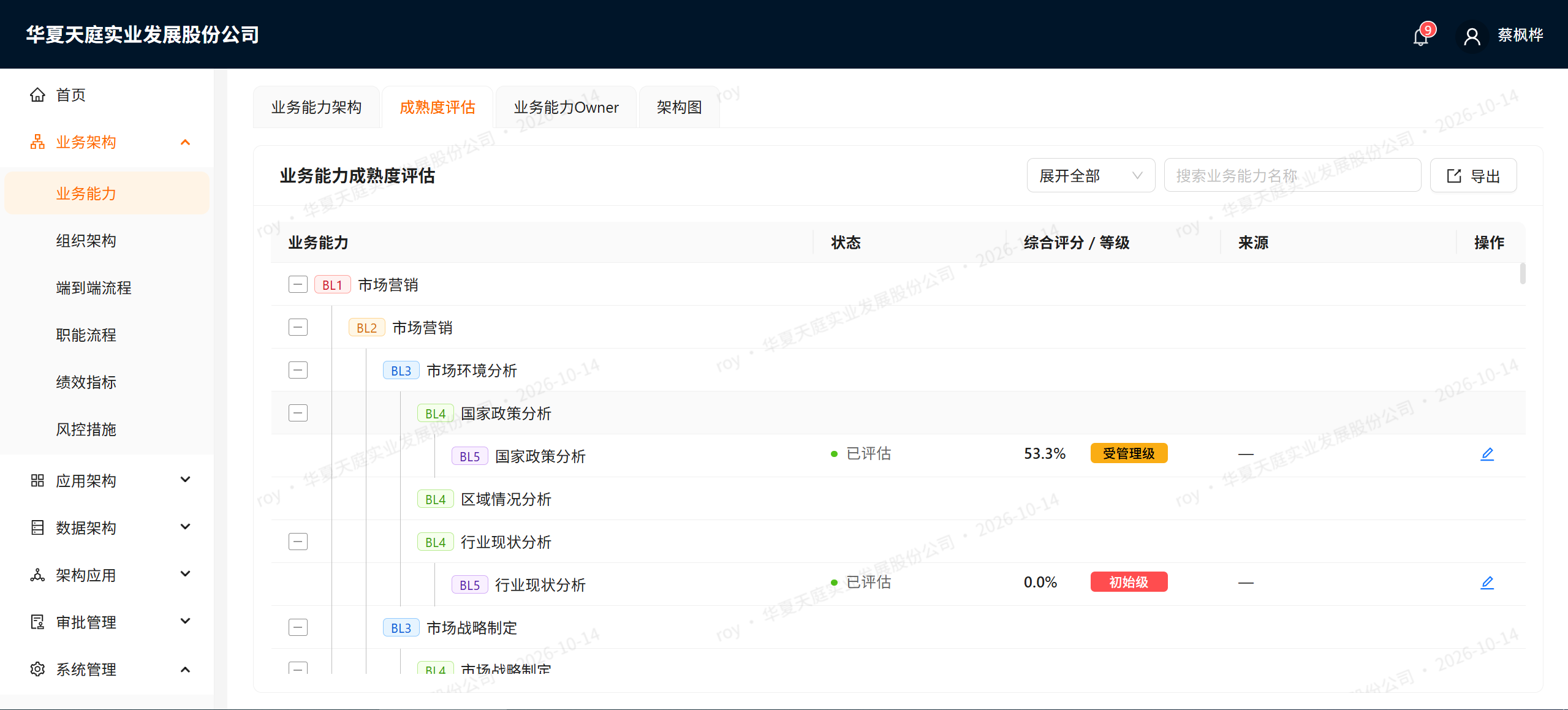Open the 架构图 tab
Viewport: 1568px width, 710px height.
(x=680, y=107)
